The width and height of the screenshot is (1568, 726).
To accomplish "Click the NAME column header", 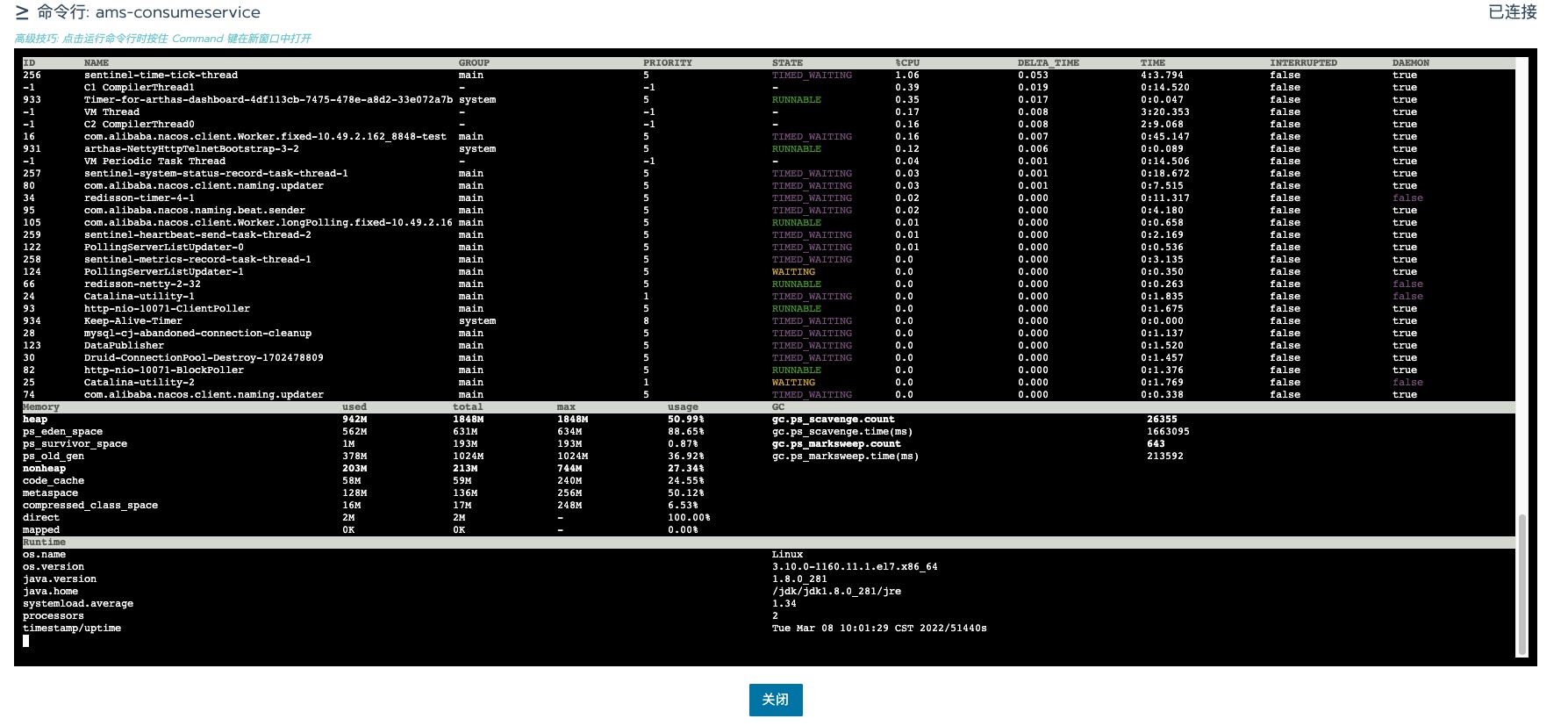I will [x=97, y=63].
